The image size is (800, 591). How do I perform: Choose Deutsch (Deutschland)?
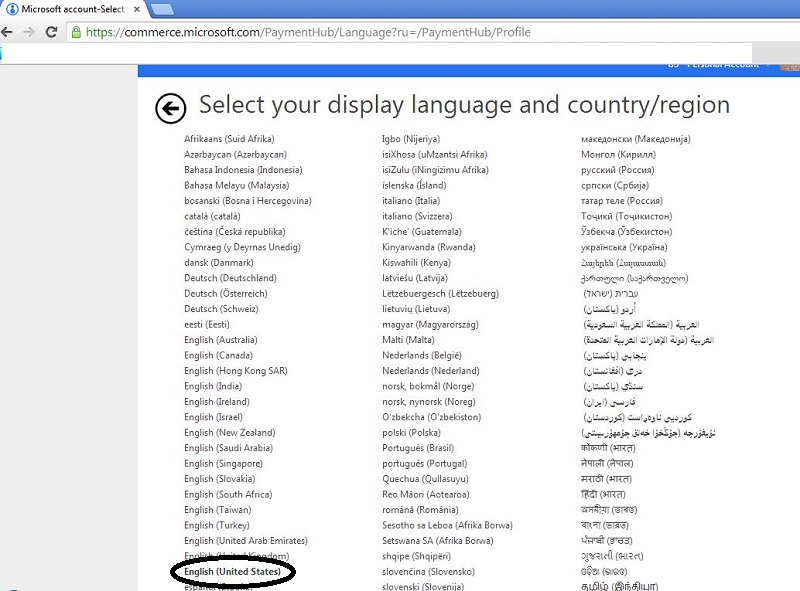pos(230,278)
